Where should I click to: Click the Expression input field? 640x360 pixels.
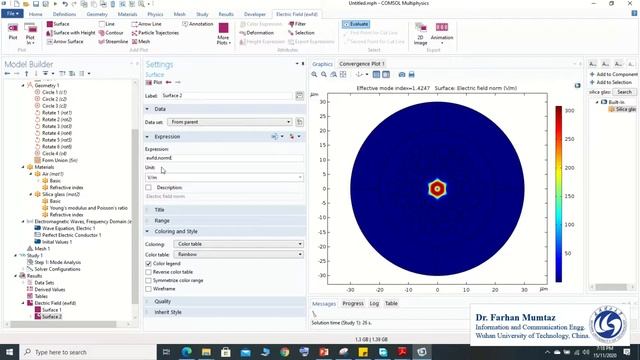click(224, 158)
